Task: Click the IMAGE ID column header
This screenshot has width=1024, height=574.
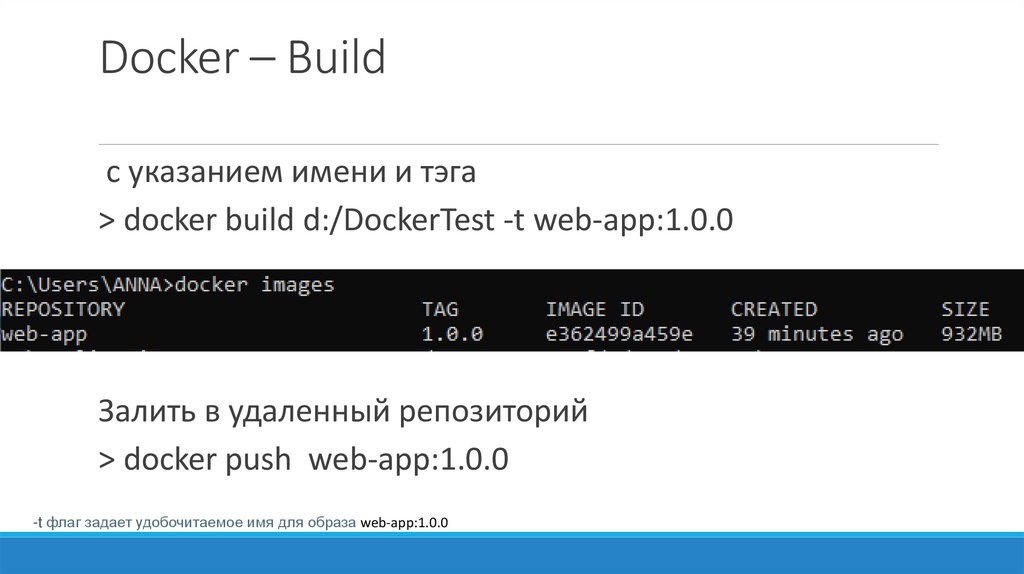Action: pyautogui.click(x=595, y=309)
